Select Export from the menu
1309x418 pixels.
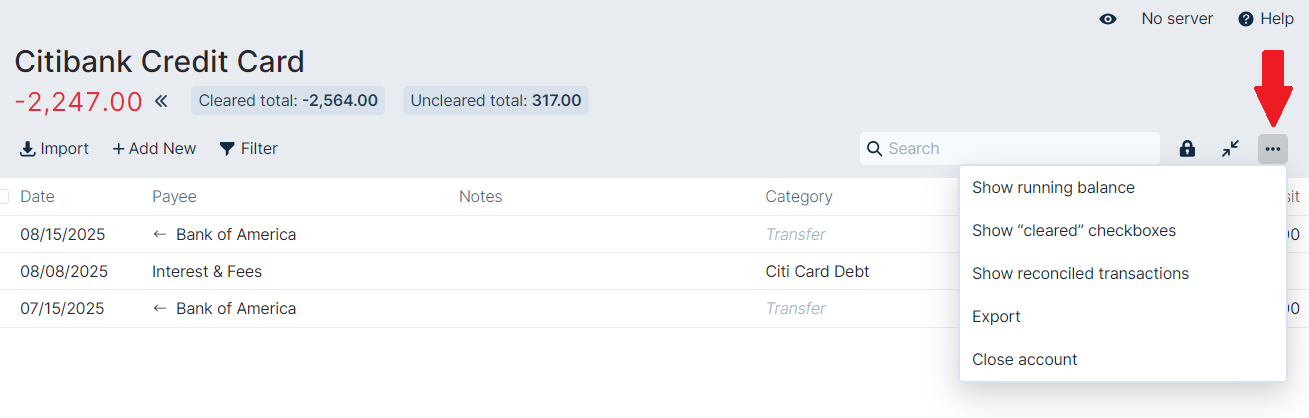coord(996,317)
